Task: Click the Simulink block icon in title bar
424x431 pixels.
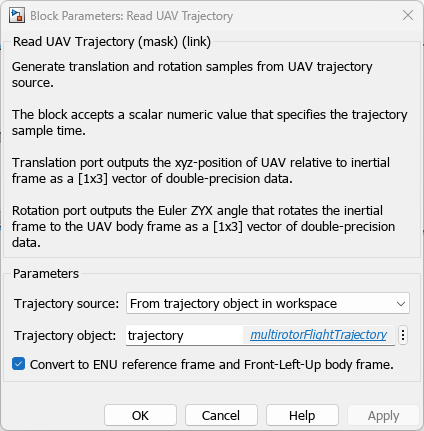Action: tap(17, 15)
